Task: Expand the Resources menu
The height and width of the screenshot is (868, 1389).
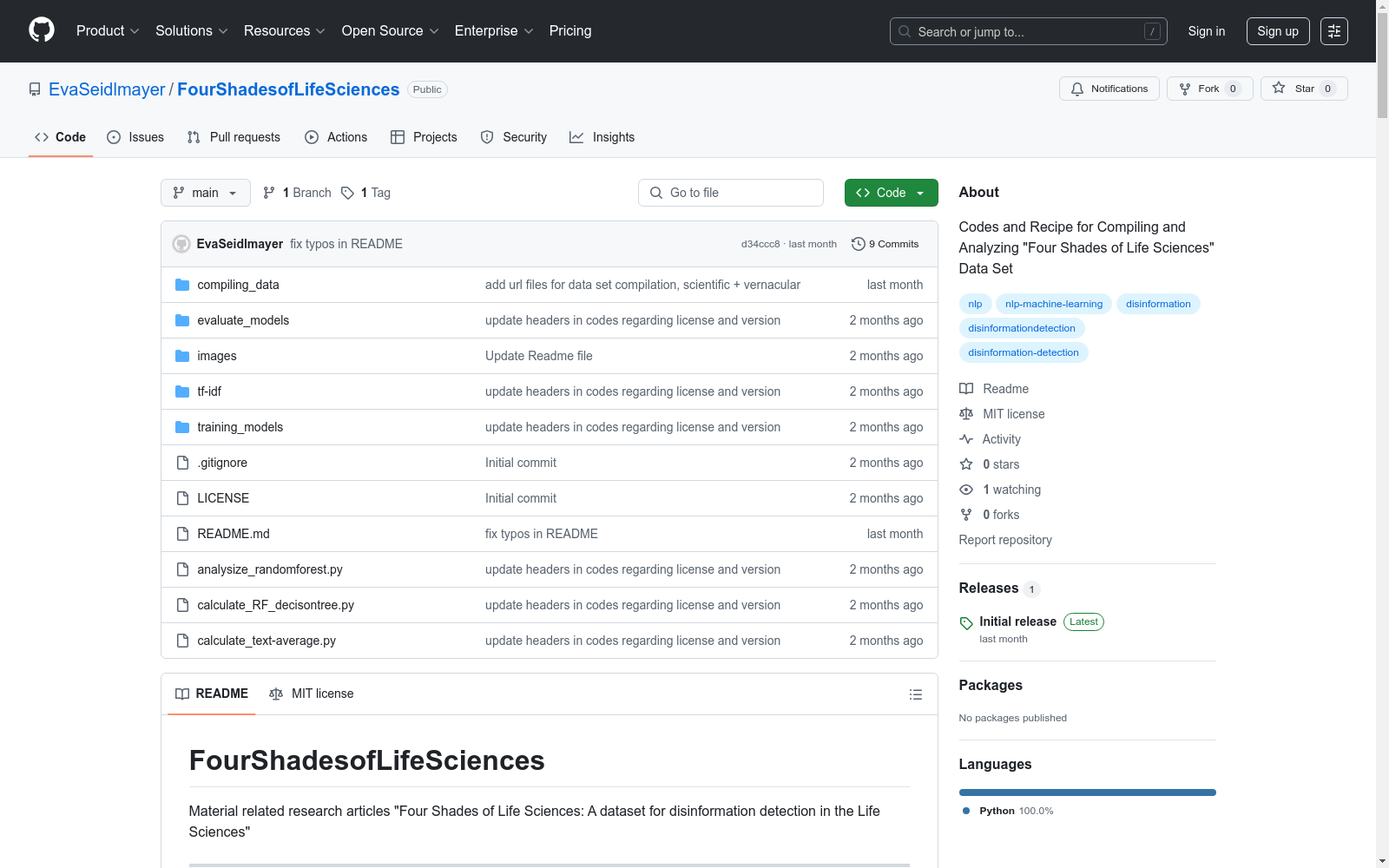Action: [x=285, y=31]
